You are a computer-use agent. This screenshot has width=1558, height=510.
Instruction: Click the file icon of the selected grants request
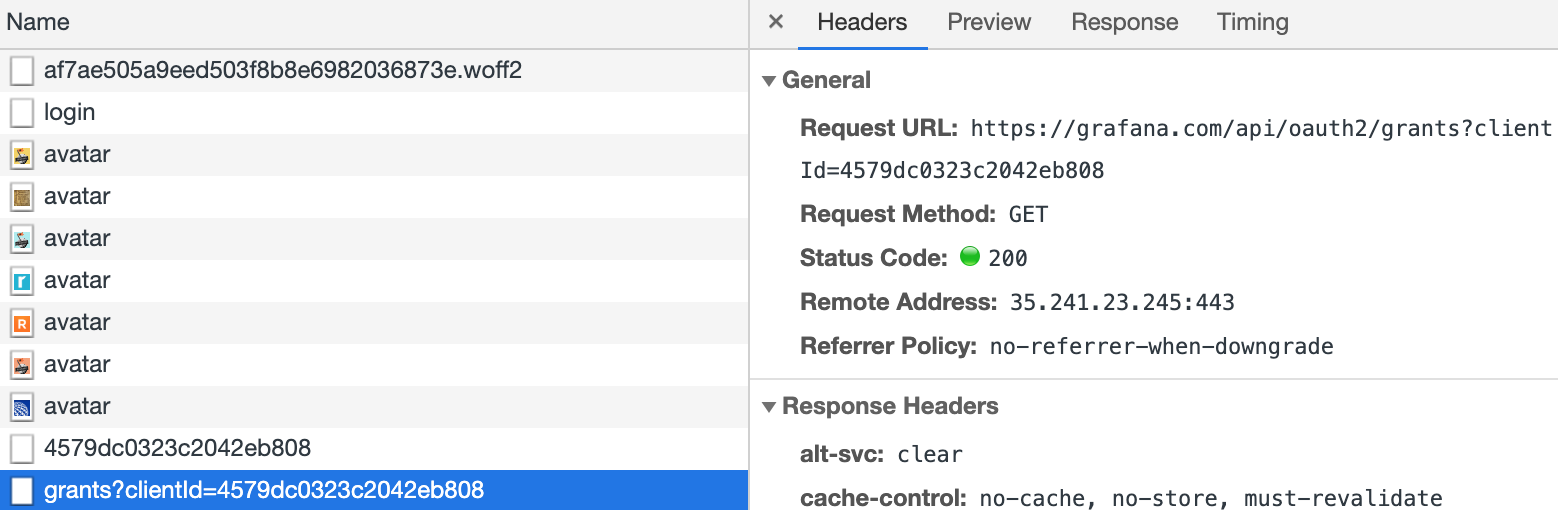(x=22, y=491)
